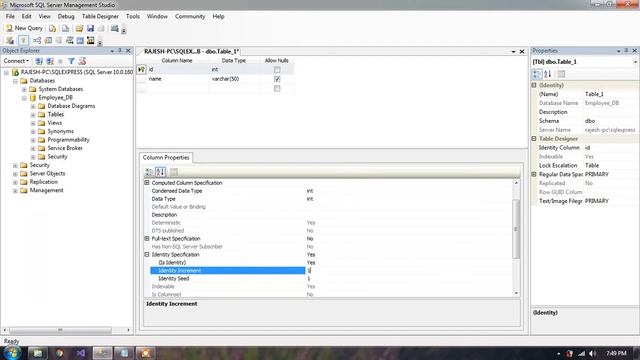Open the Table Designer menu
640x360 pixels.
tap(100, 16)
